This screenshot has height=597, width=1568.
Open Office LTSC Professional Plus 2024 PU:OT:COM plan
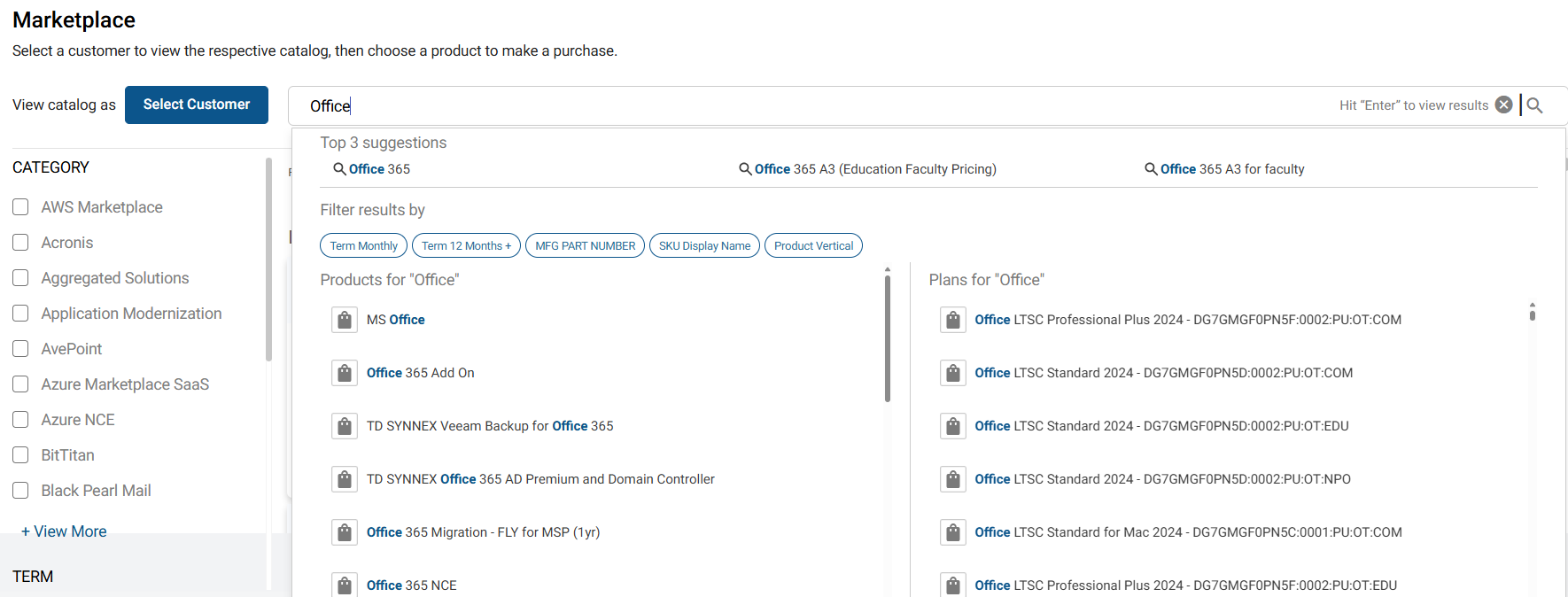[1188, 320]
